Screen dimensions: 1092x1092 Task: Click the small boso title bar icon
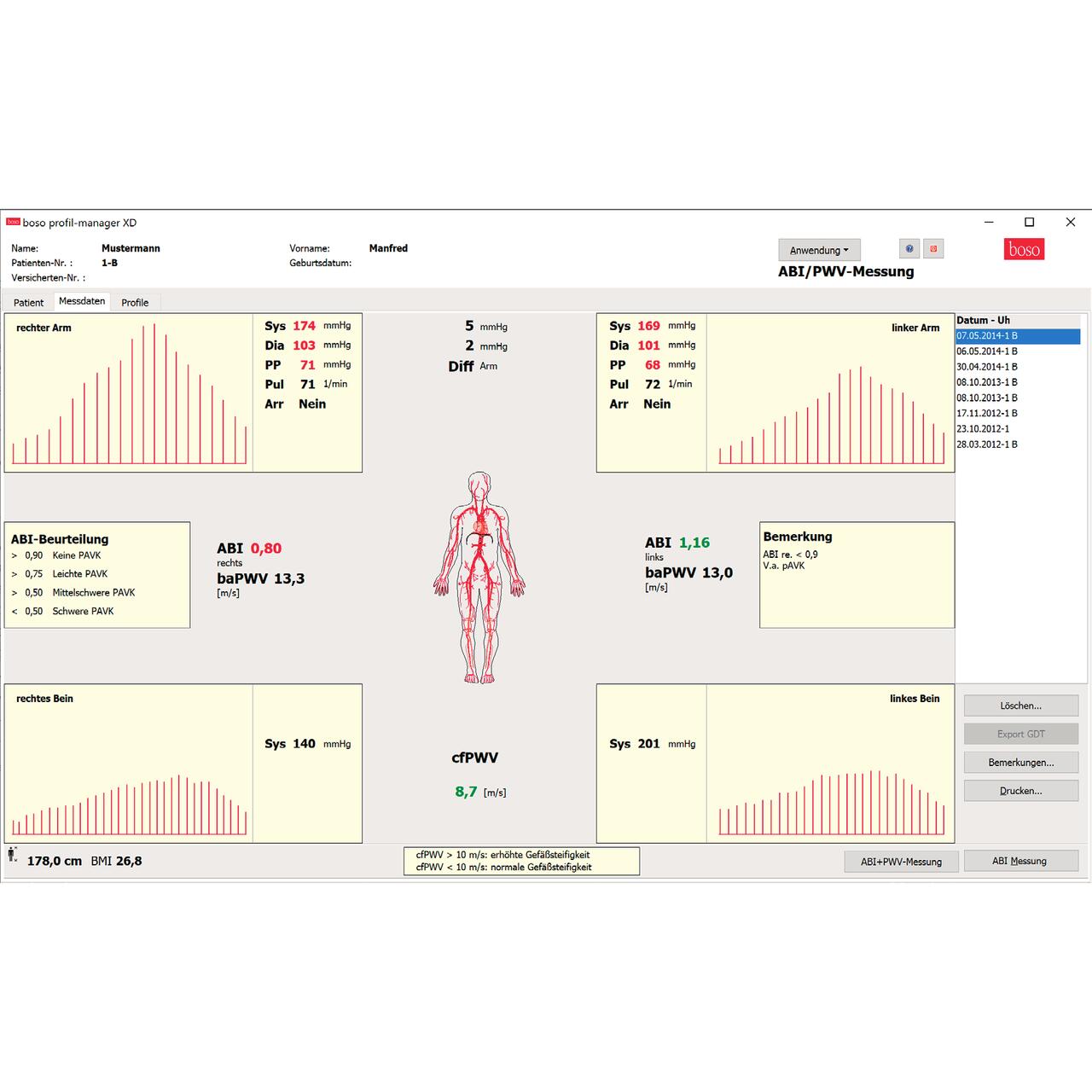[x=13, y=223]
